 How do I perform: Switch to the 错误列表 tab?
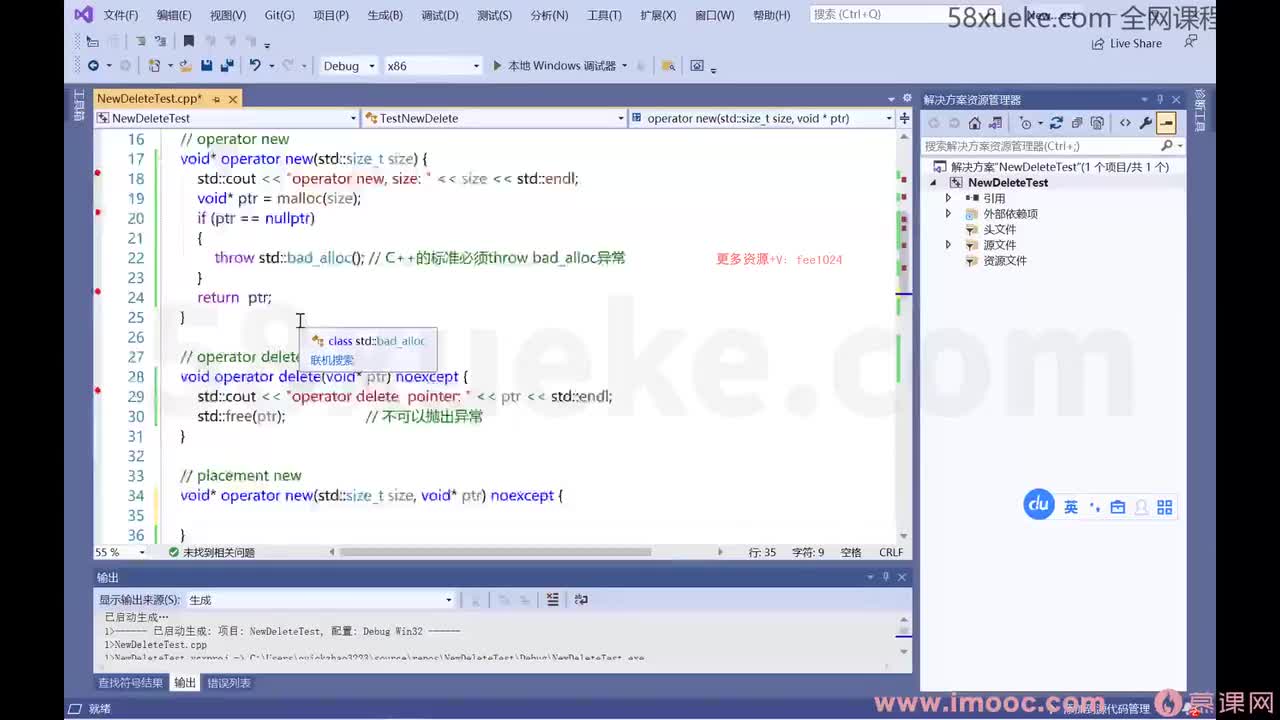coord(229,683)
